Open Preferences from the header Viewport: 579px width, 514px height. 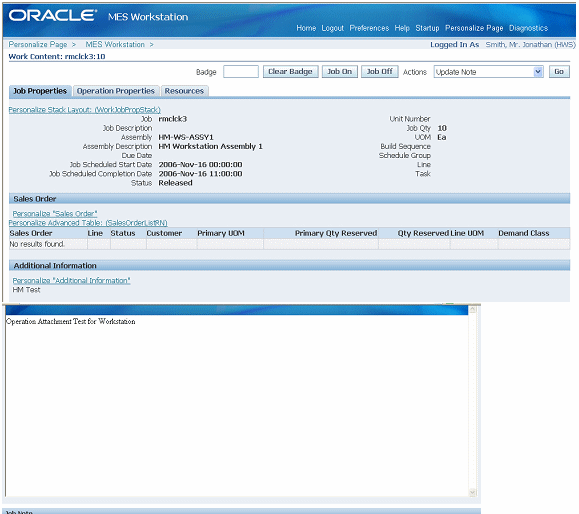point(369,28)
